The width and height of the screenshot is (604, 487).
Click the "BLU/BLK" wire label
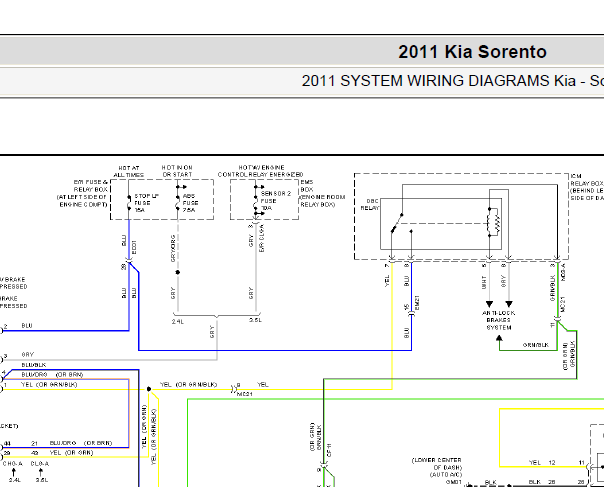pos(34,365)
